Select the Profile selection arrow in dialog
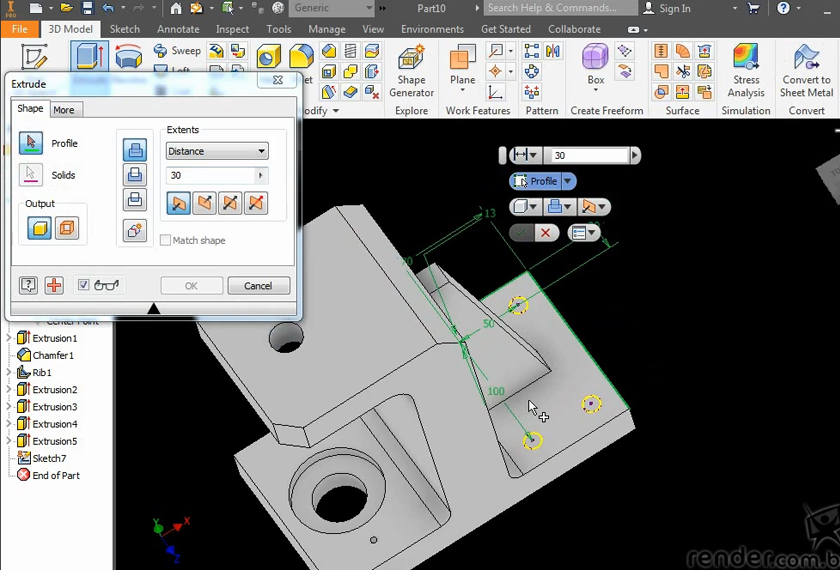 click(x=31, y=143)
